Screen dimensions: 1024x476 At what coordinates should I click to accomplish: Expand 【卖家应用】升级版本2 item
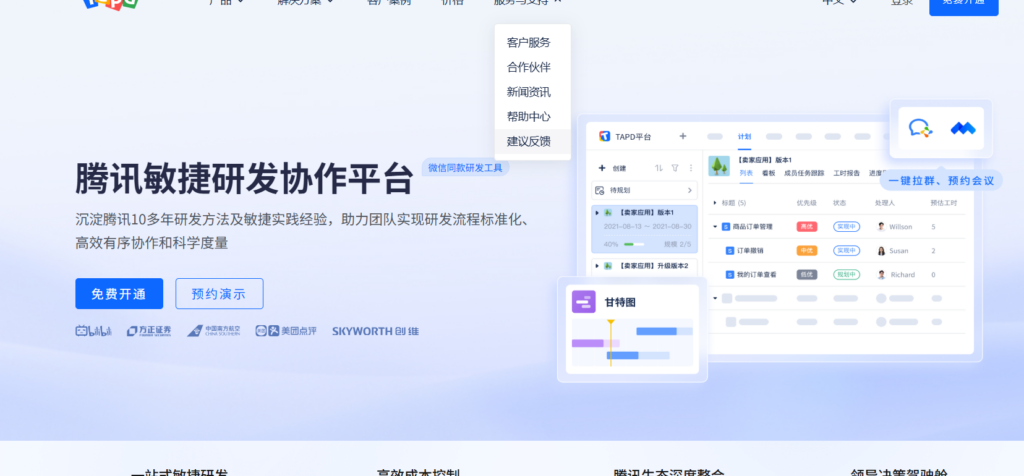pyautogui.click(x=597, y=266)
